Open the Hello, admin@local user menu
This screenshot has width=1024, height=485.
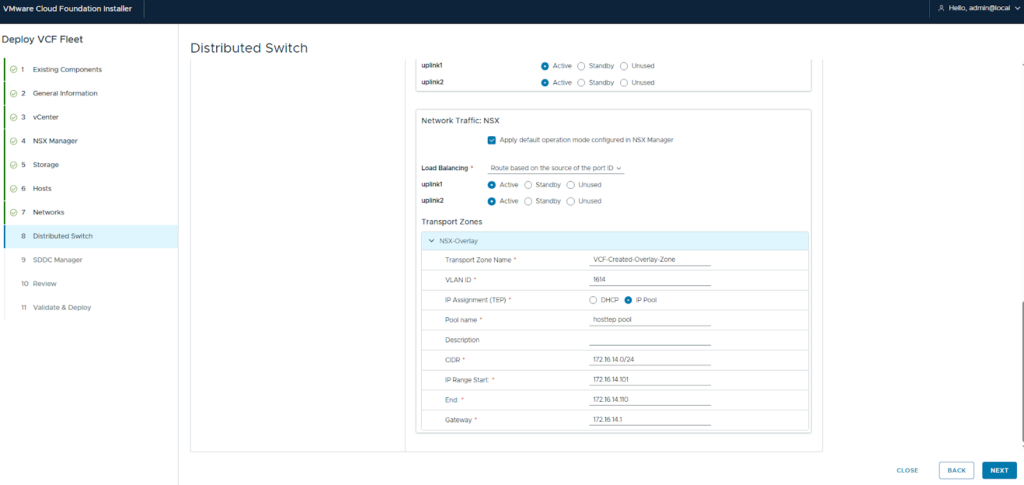[x=978, y=8]
